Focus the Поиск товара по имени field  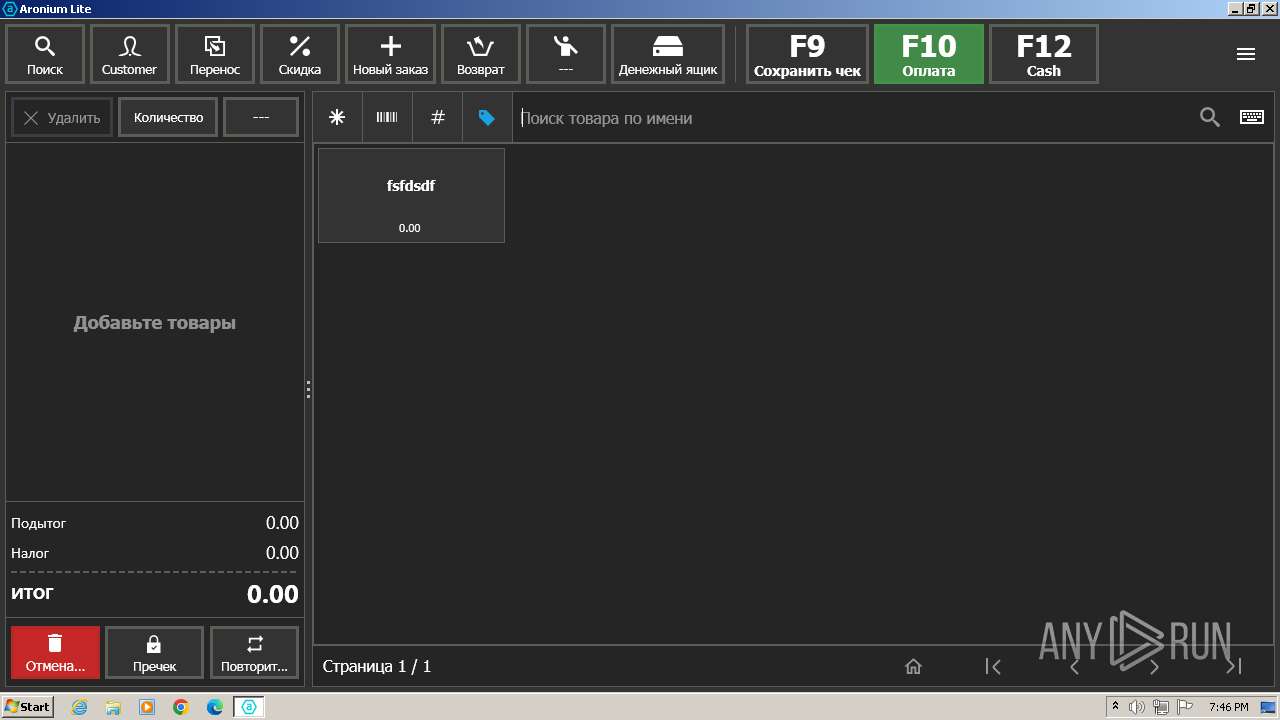[x=850, y=118]
